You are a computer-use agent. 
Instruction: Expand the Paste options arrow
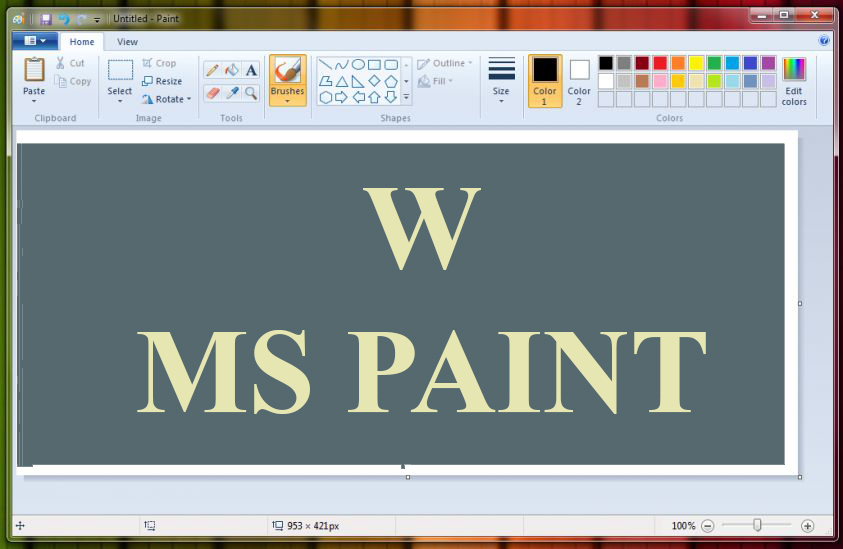[x=34, y=100]
